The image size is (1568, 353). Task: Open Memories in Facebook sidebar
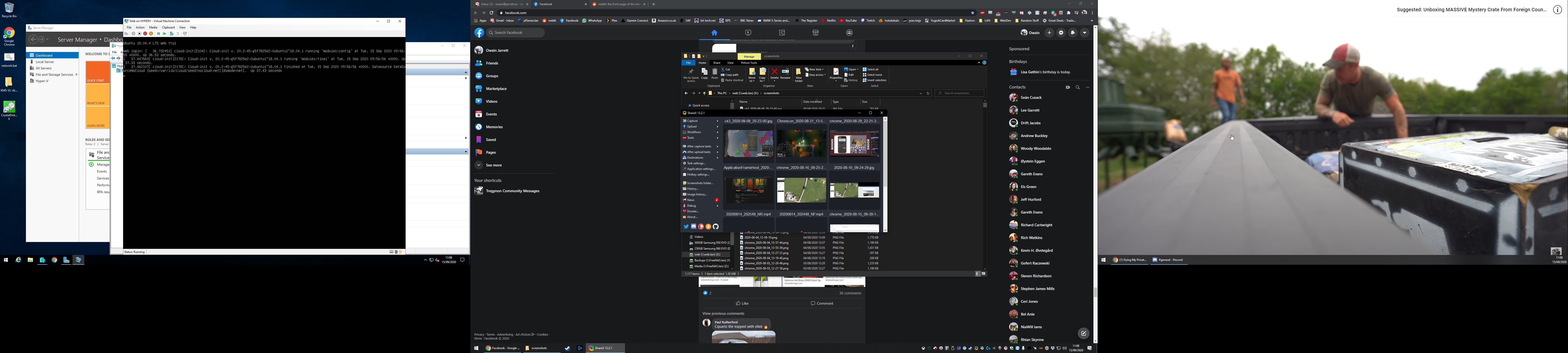[494, 127]
